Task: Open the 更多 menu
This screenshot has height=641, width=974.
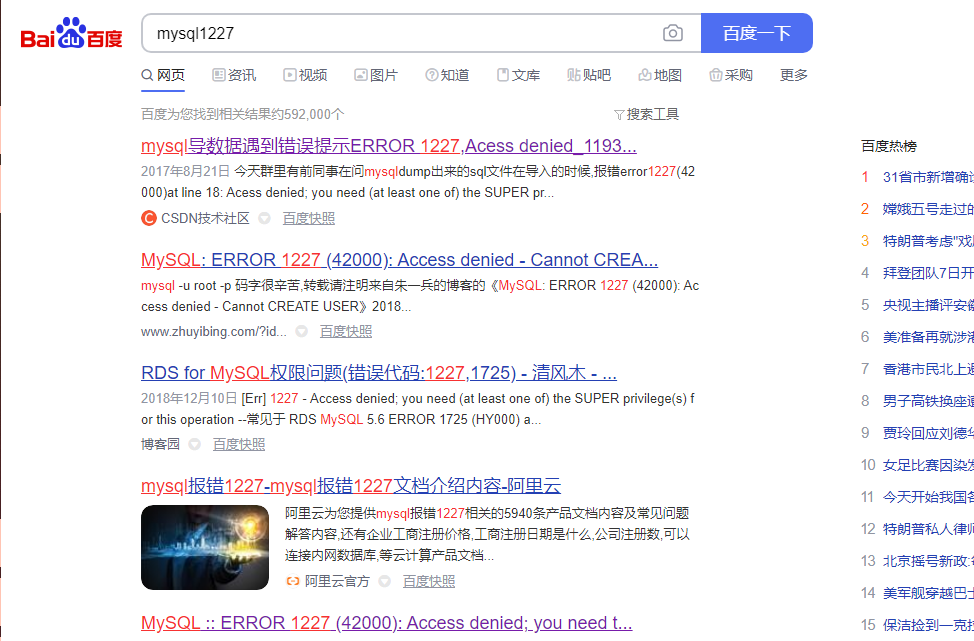Action: click(x=794, y=75)
